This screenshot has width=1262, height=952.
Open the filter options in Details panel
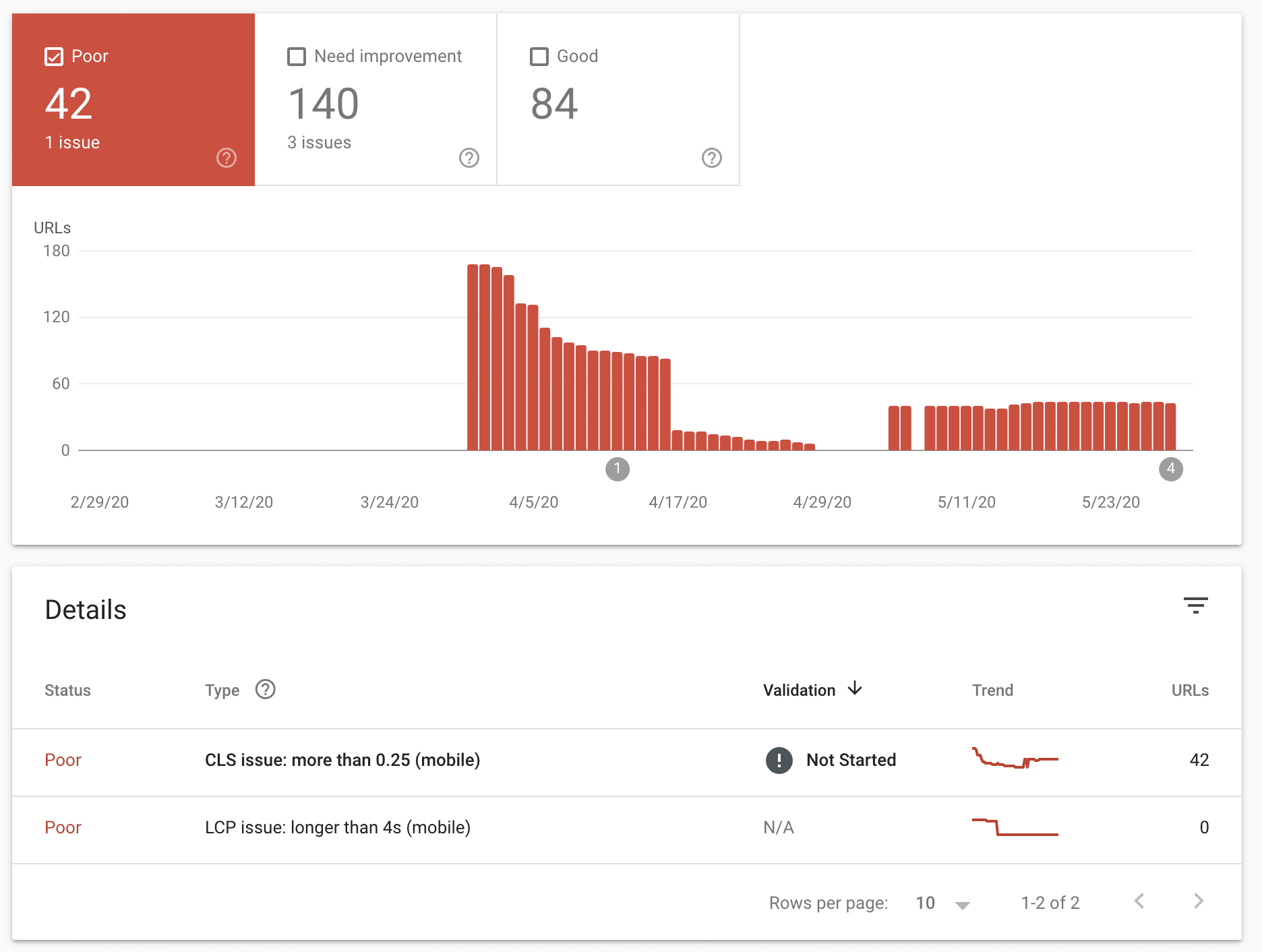pyautogui.click(x=1196, y=607)
